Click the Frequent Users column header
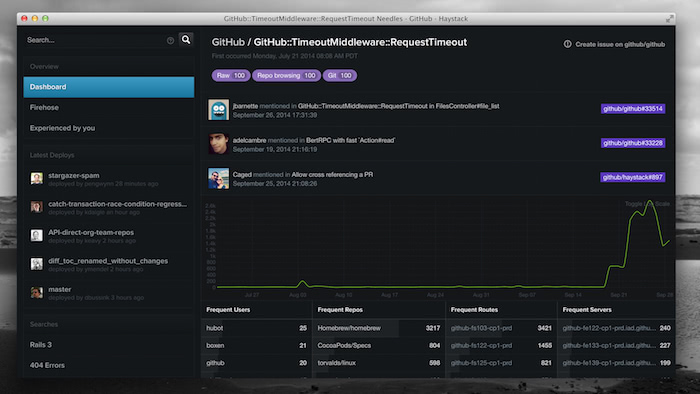The image size is (700, 394). point(228,310)
